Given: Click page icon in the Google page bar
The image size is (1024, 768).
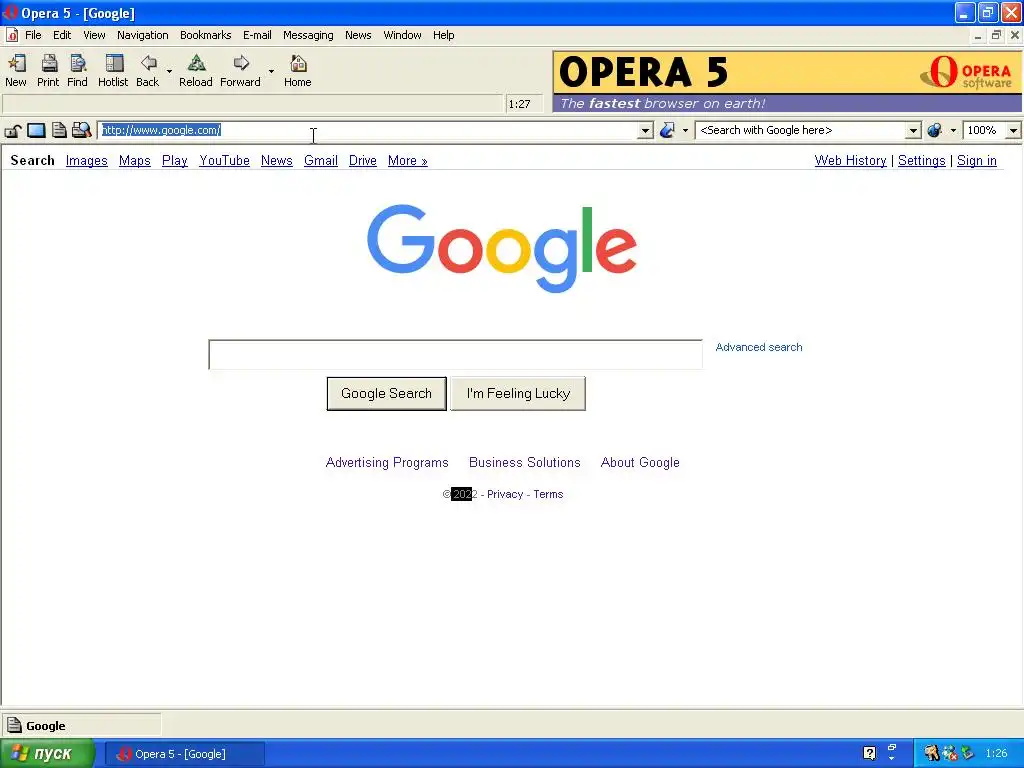Looking at the screenshot, I should (14, 725).
